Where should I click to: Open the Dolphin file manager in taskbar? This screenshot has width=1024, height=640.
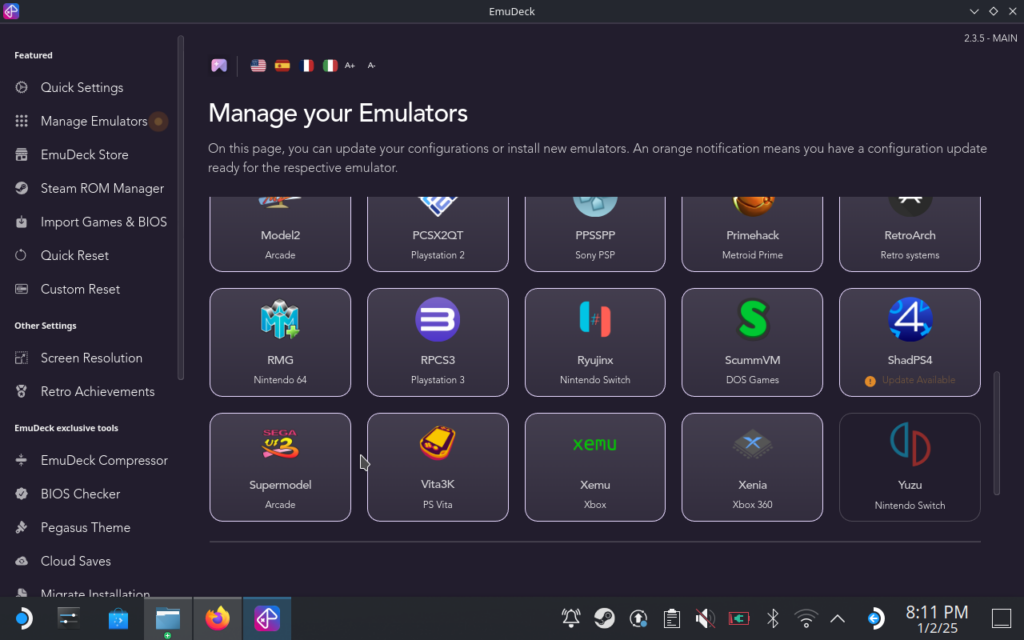click(168, 618)
